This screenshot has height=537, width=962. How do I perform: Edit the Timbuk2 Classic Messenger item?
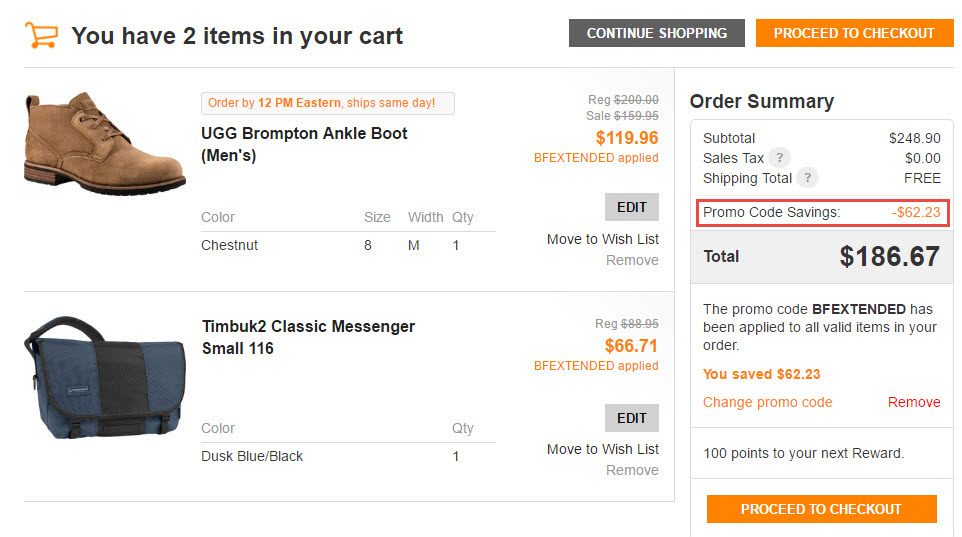631,418
